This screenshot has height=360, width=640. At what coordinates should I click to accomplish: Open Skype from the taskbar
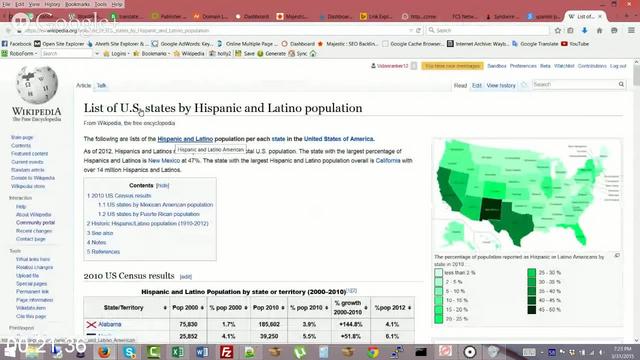129,352
